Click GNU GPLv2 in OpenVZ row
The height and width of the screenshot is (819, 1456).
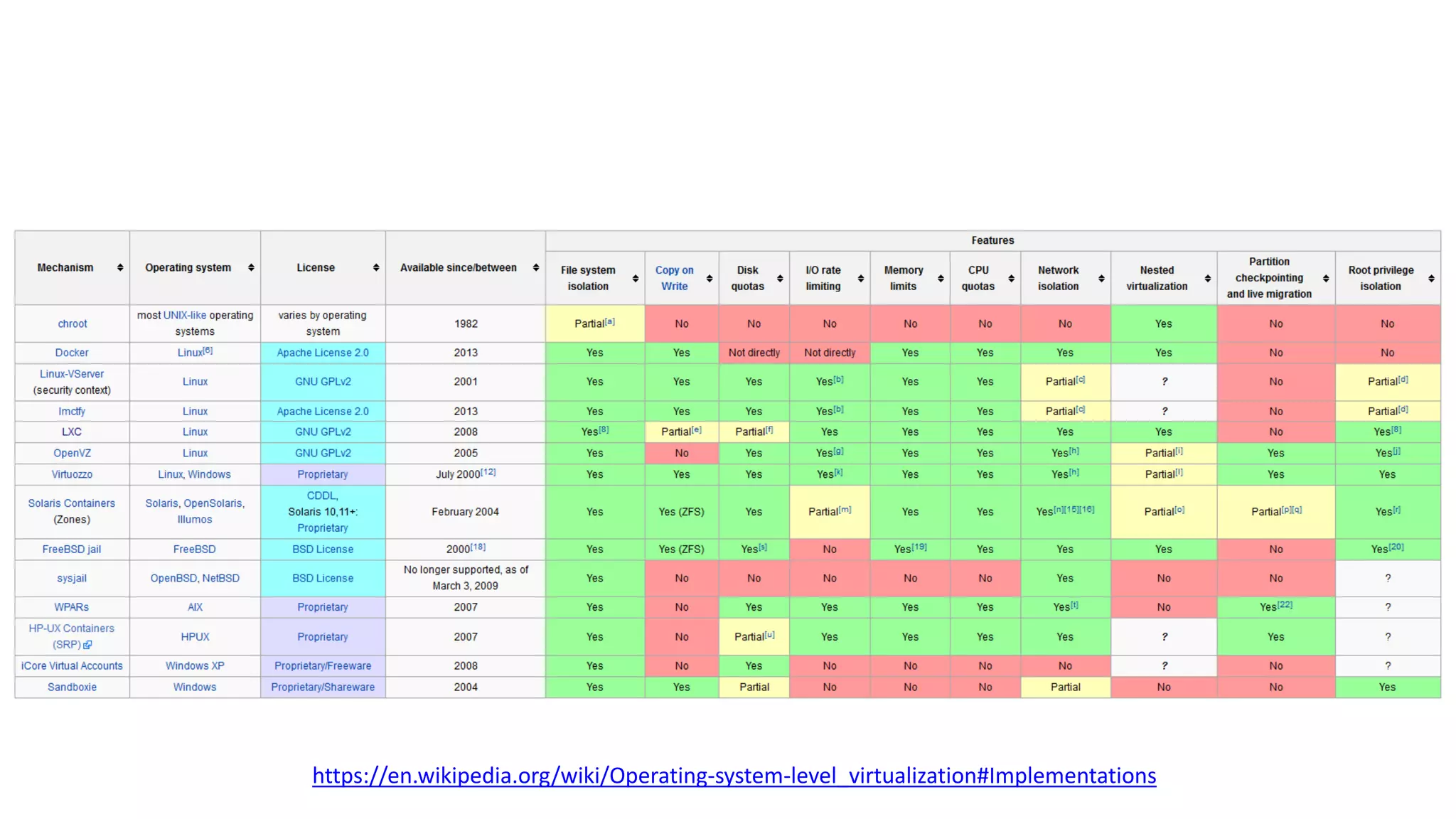(x=323, y=454)
